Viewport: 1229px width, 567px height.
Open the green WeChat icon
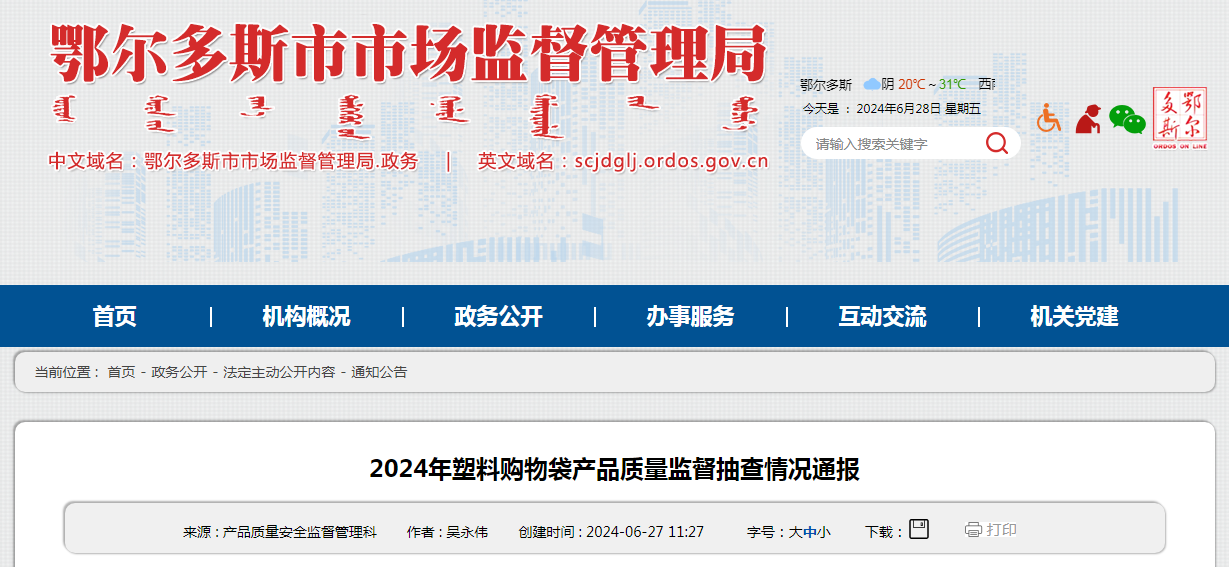(1127, 120)
